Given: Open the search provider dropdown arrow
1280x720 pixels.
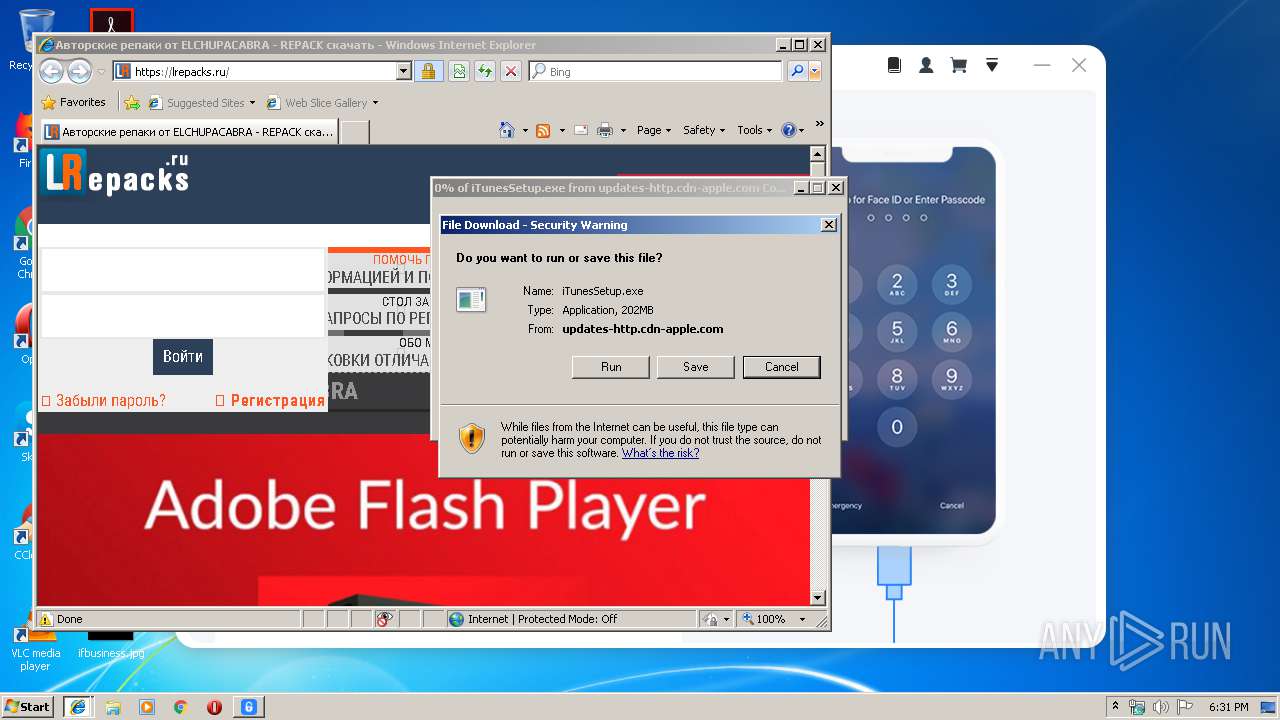Looking at the screenshot, I should point(815,71).
